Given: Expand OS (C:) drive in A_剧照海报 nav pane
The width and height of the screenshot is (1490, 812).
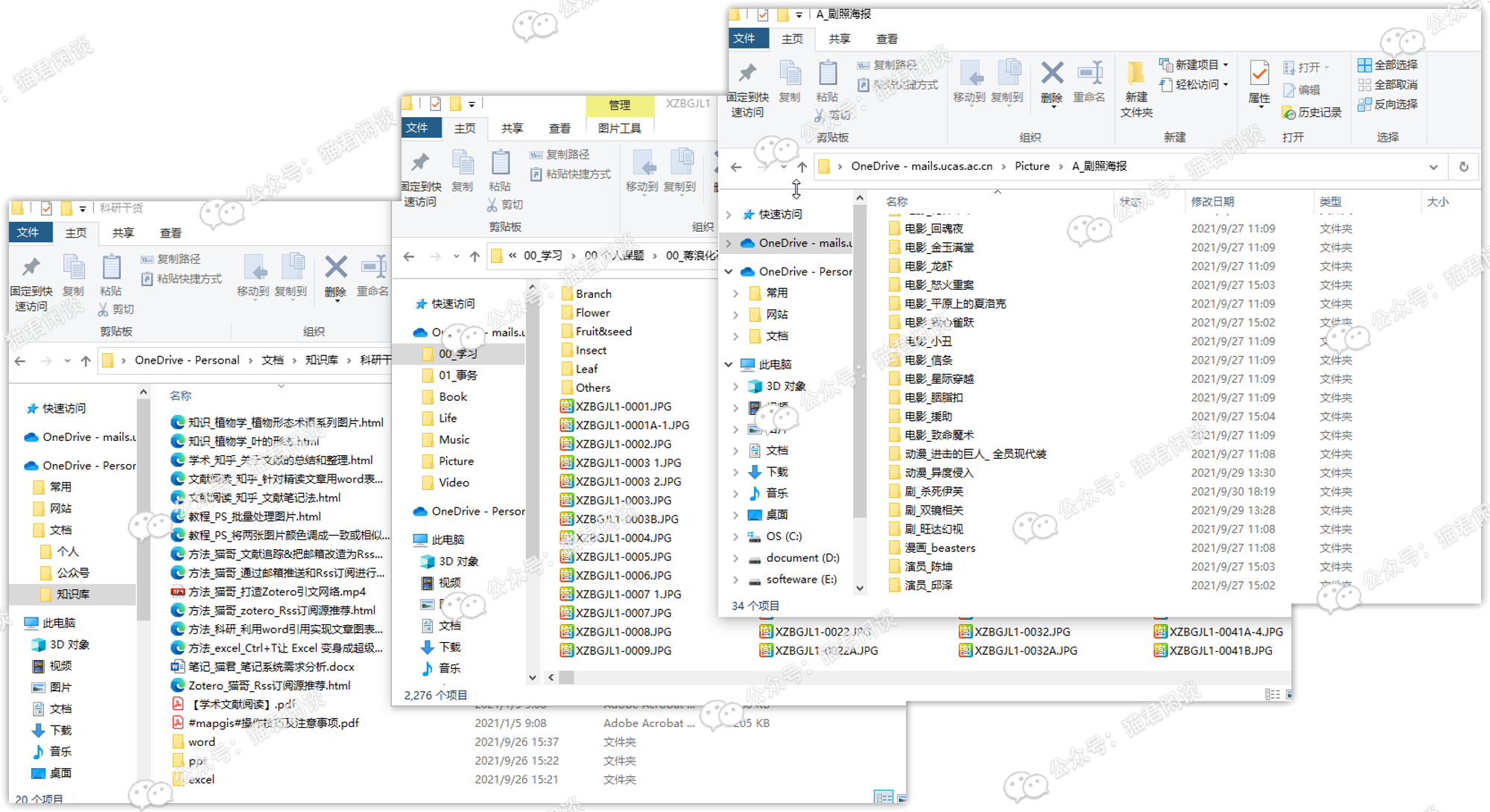Looking at the screenshot, I should point(736,536).
